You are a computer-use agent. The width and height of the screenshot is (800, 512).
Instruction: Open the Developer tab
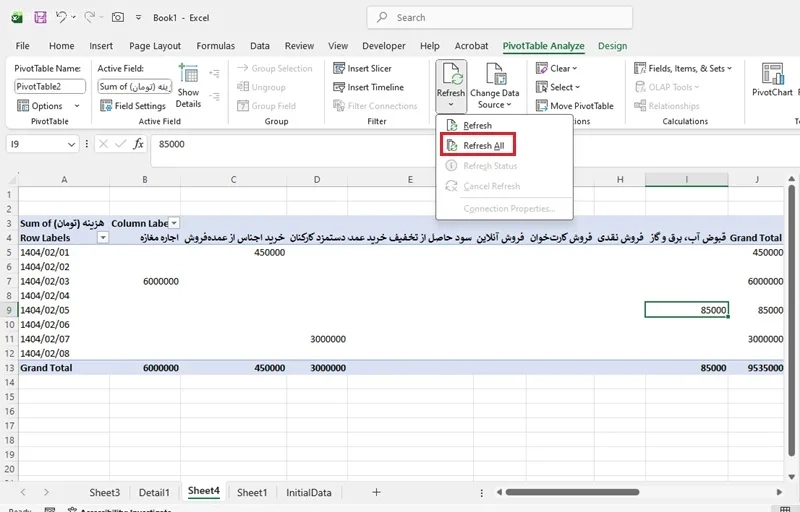tap(384, 46)
